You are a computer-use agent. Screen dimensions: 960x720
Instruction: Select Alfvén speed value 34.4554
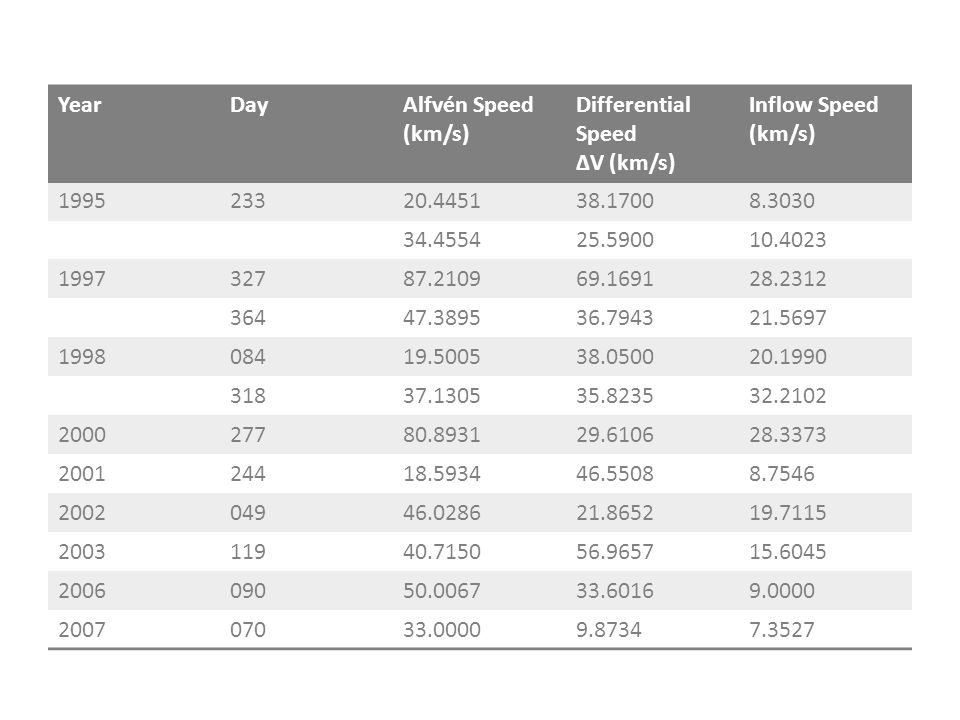pyautogui.click(x=441, y=239)
